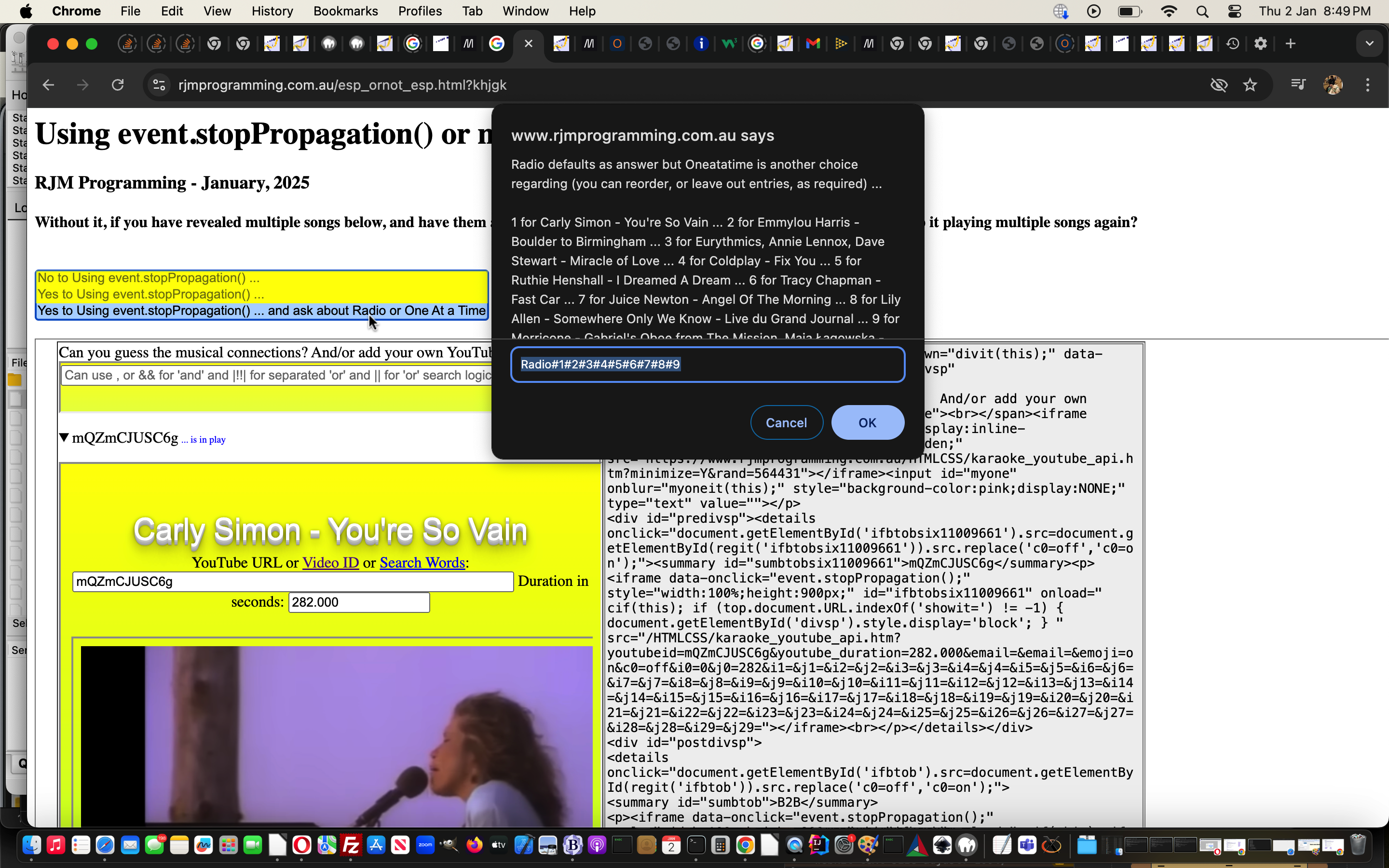Select 'Yes to Using event.stopPropagation() ...' option
The width and height of the screenshot is (1389, 868).
pos(262,295)
